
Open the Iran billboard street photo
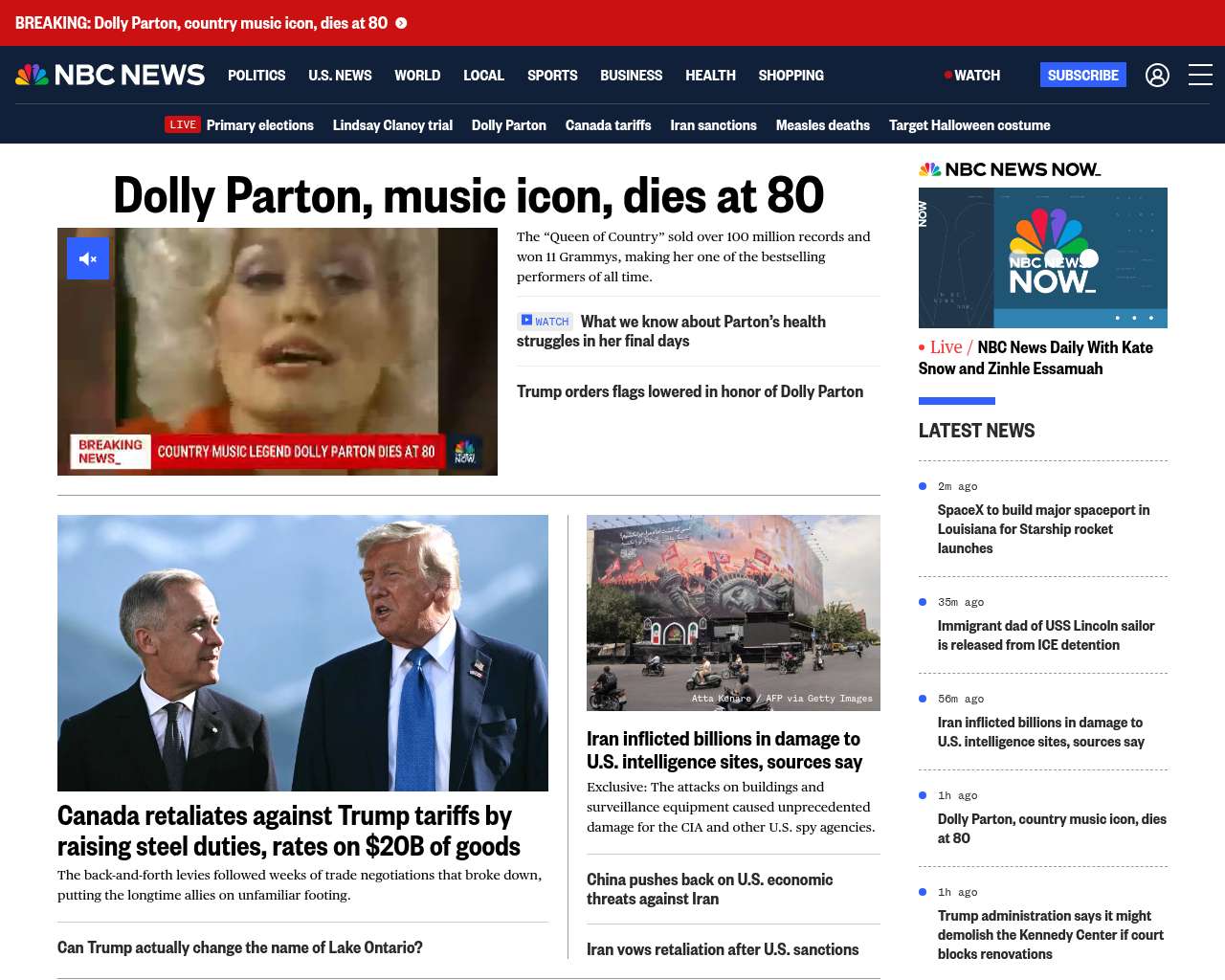733,612
